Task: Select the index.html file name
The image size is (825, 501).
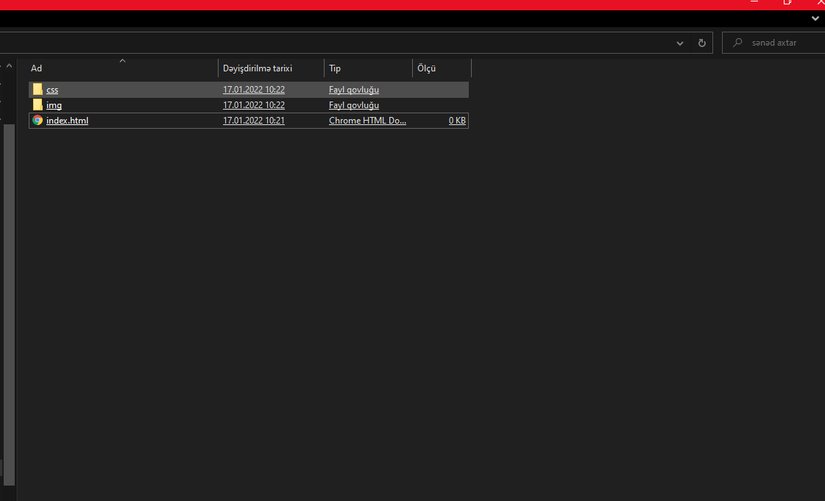Action: click(x=67, y=120)
